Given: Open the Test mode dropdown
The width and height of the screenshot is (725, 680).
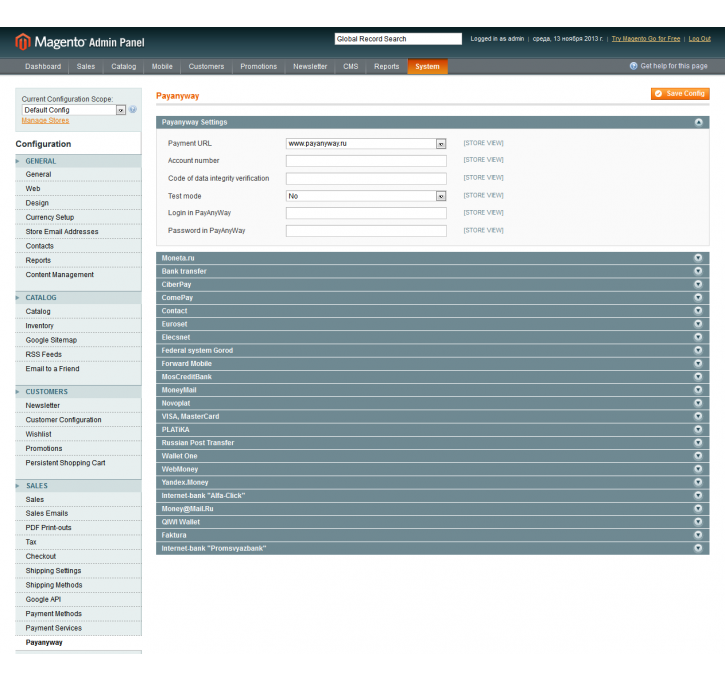Looking at the screenshot, I should pos(366,196).
